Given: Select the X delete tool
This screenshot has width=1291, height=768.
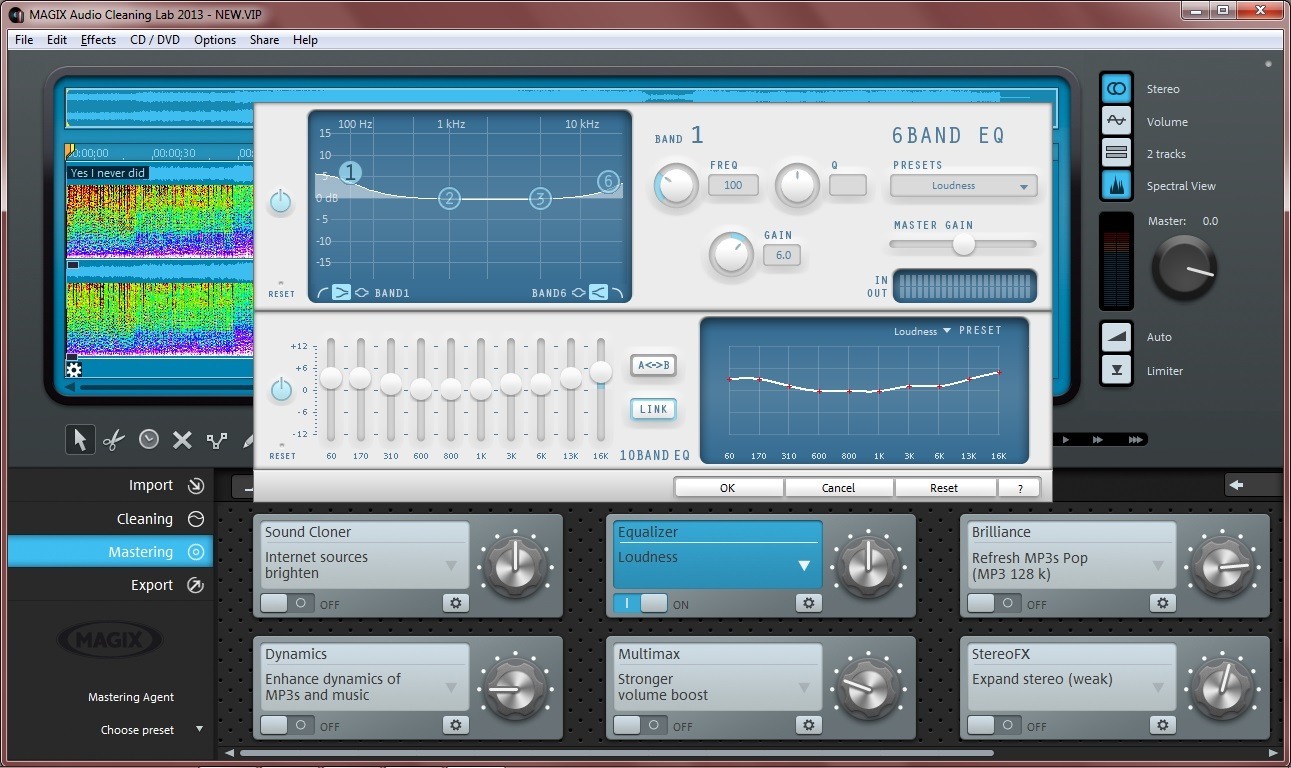Looking at the screenshot, I should click(x=182, y=439).
